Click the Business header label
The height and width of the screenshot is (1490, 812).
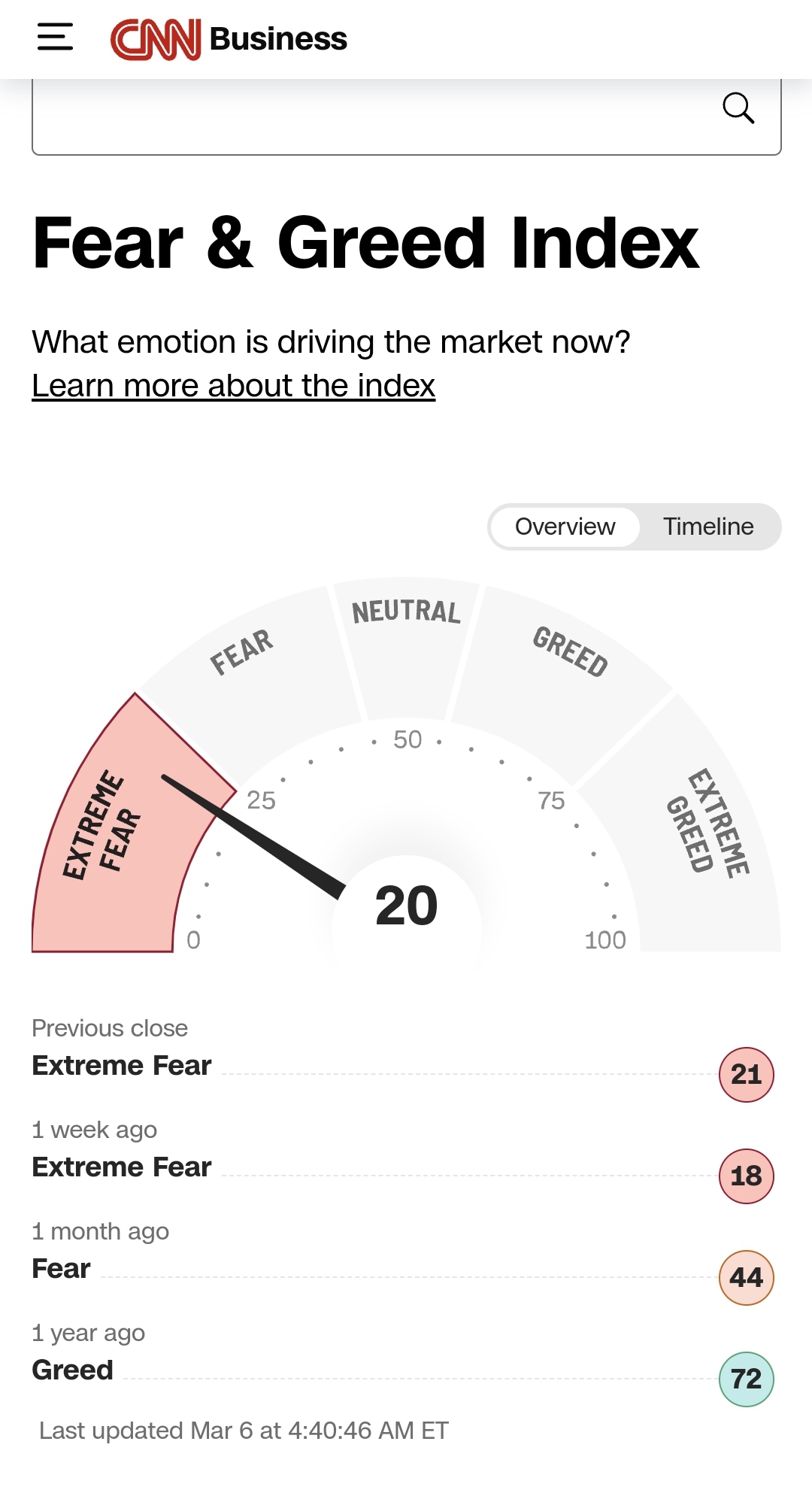[x=278, y=39]
